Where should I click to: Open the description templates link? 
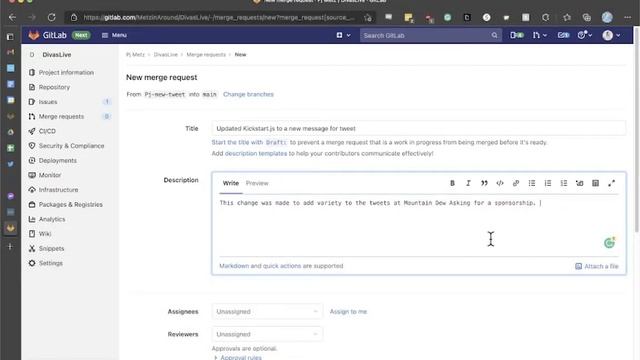pos(256,153)
